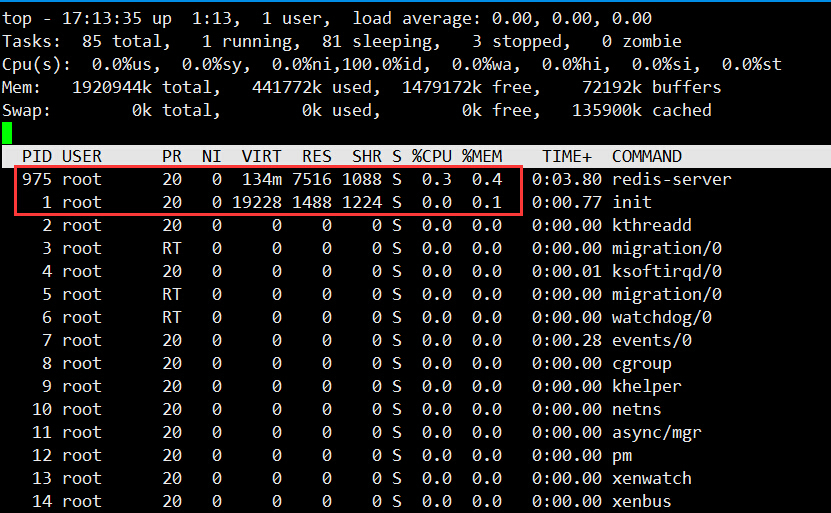Click the ksoftirqd/0 process name

point(666,271)
